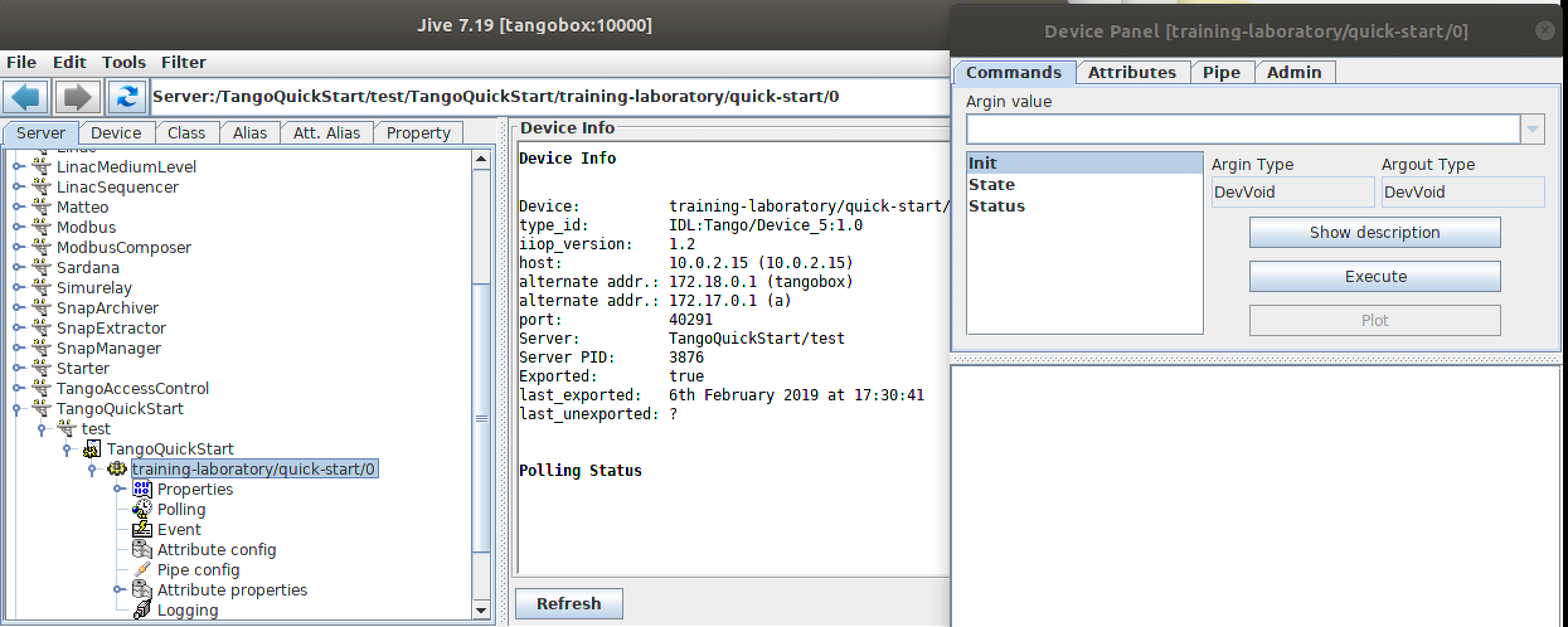Select the Pipe config tree row
Screen dimensions: 1568x627
[x=198, y=570]
